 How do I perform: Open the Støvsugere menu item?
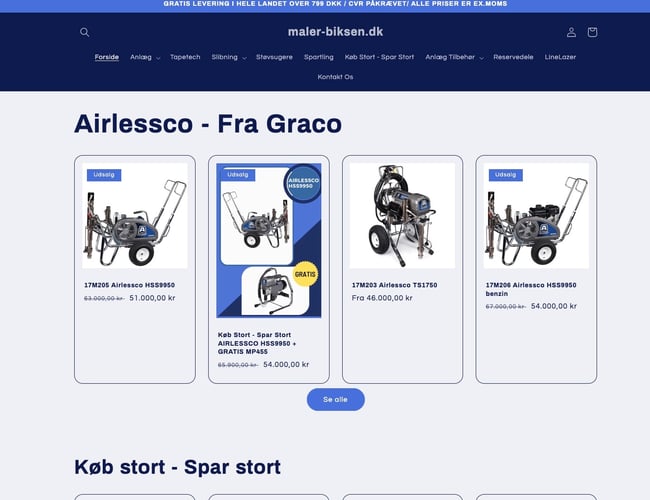point(274,57)
